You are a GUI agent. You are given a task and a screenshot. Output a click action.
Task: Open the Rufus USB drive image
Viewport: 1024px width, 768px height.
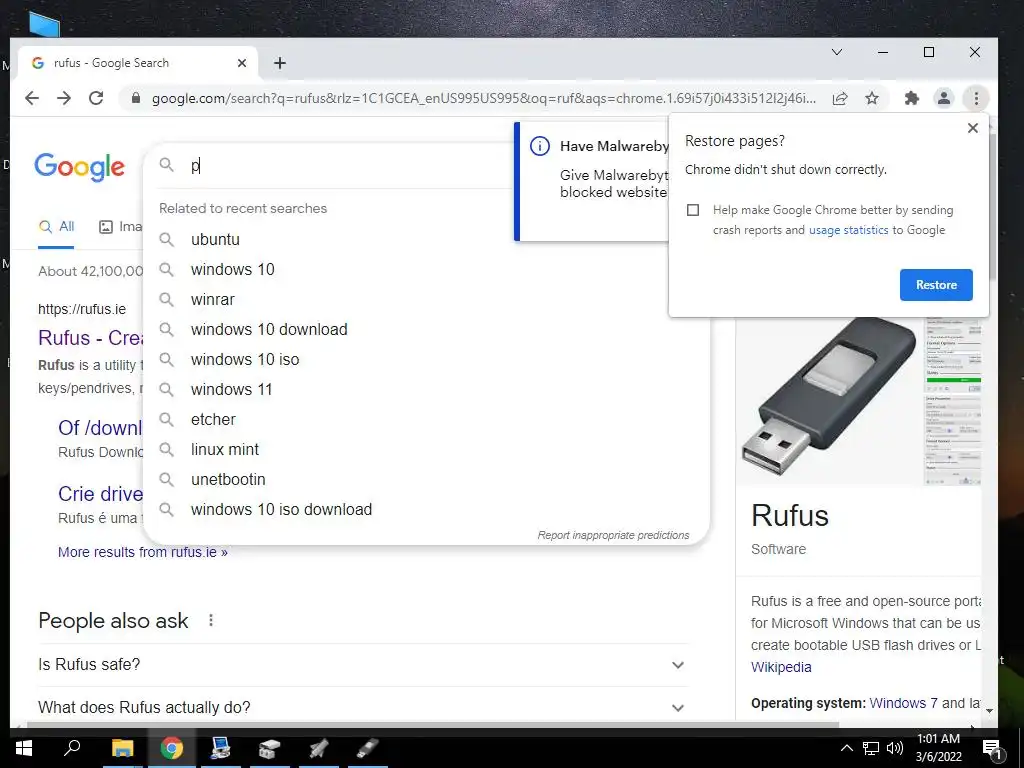pos(829,400)
